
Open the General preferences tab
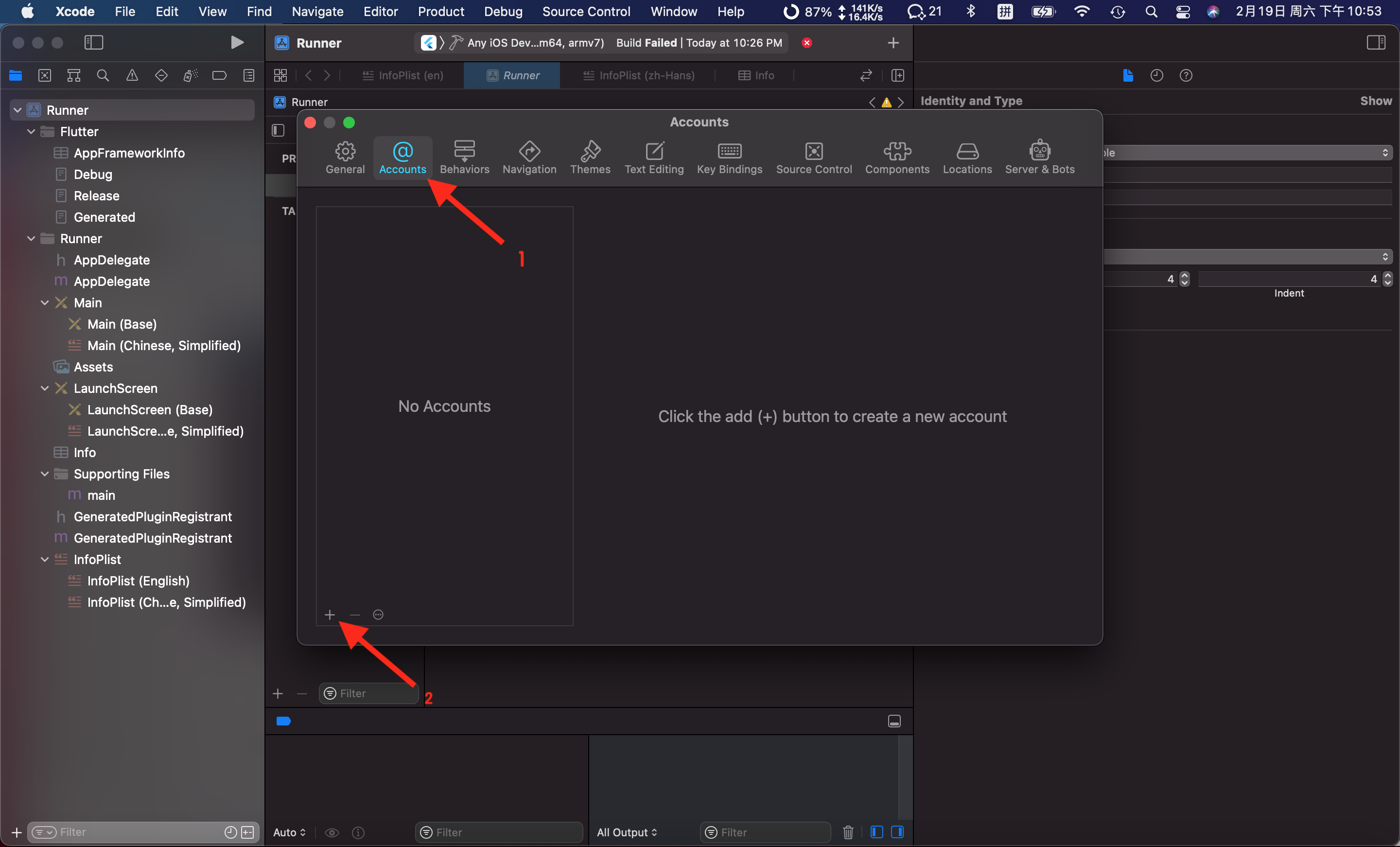pos(345,158)
